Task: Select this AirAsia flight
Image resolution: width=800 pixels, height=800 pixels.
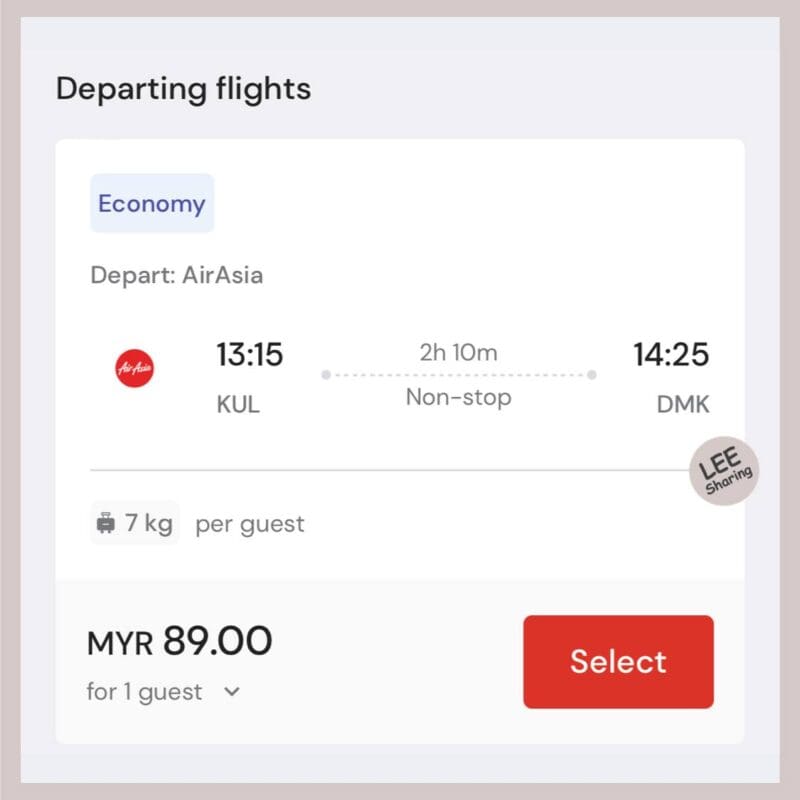Action: 618,662
